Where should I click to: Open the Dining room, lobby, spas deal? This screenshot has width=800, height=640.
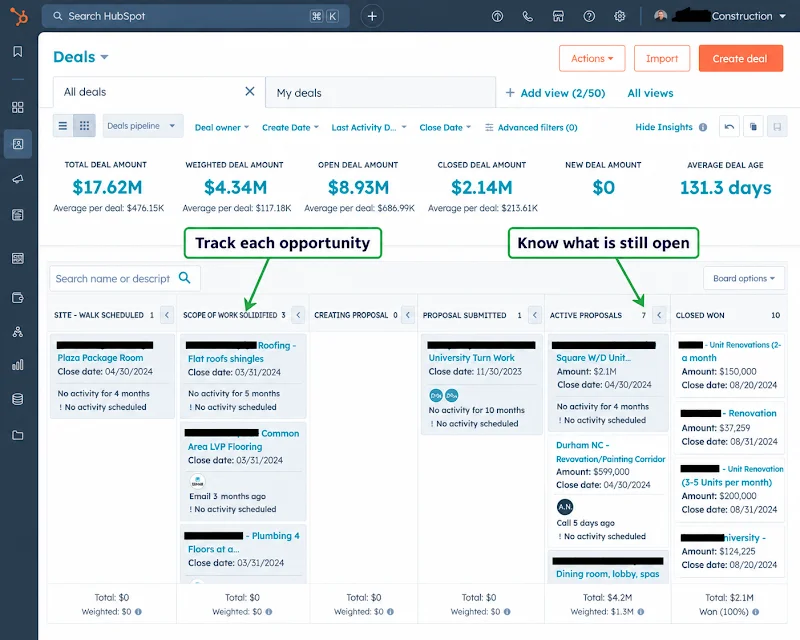coord(607,574)
